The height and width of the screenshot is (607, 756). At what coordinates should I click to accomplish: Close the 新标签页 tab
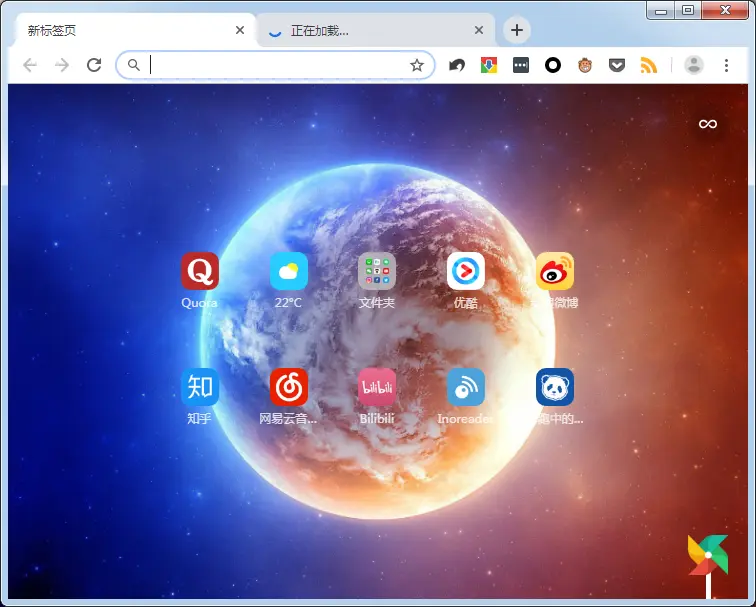tap(240, 30)
